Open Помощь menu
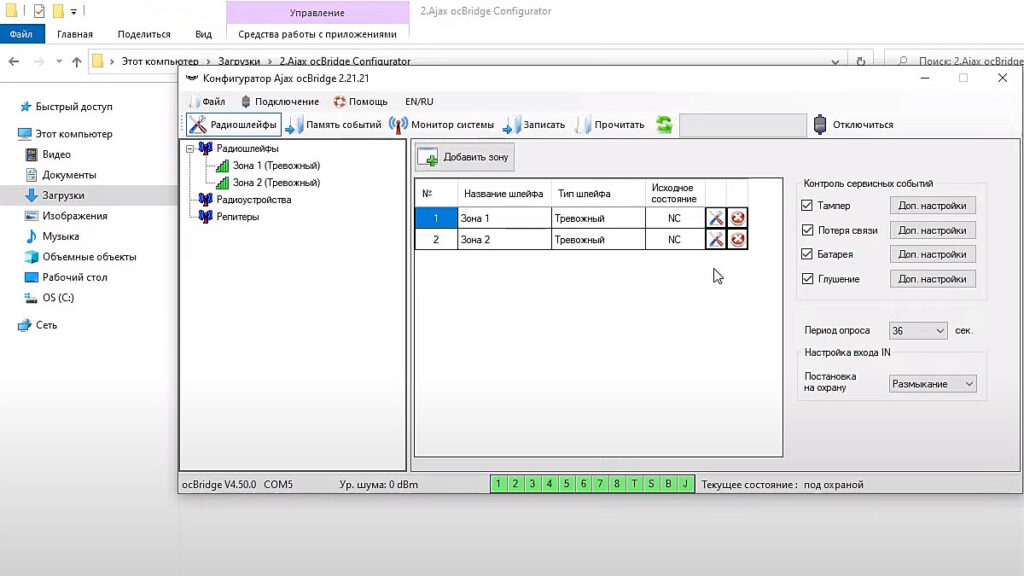 pos(360,101)
